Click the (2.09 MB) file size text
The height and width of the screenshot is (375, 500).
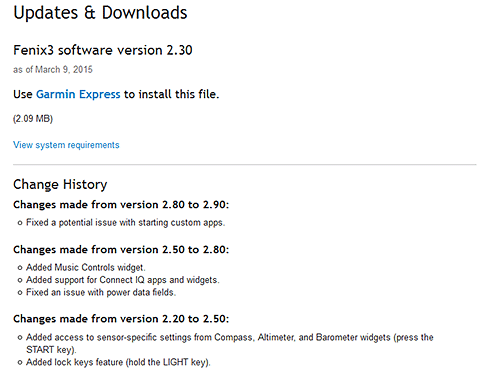pyautogui.click(x=33, y=119)
